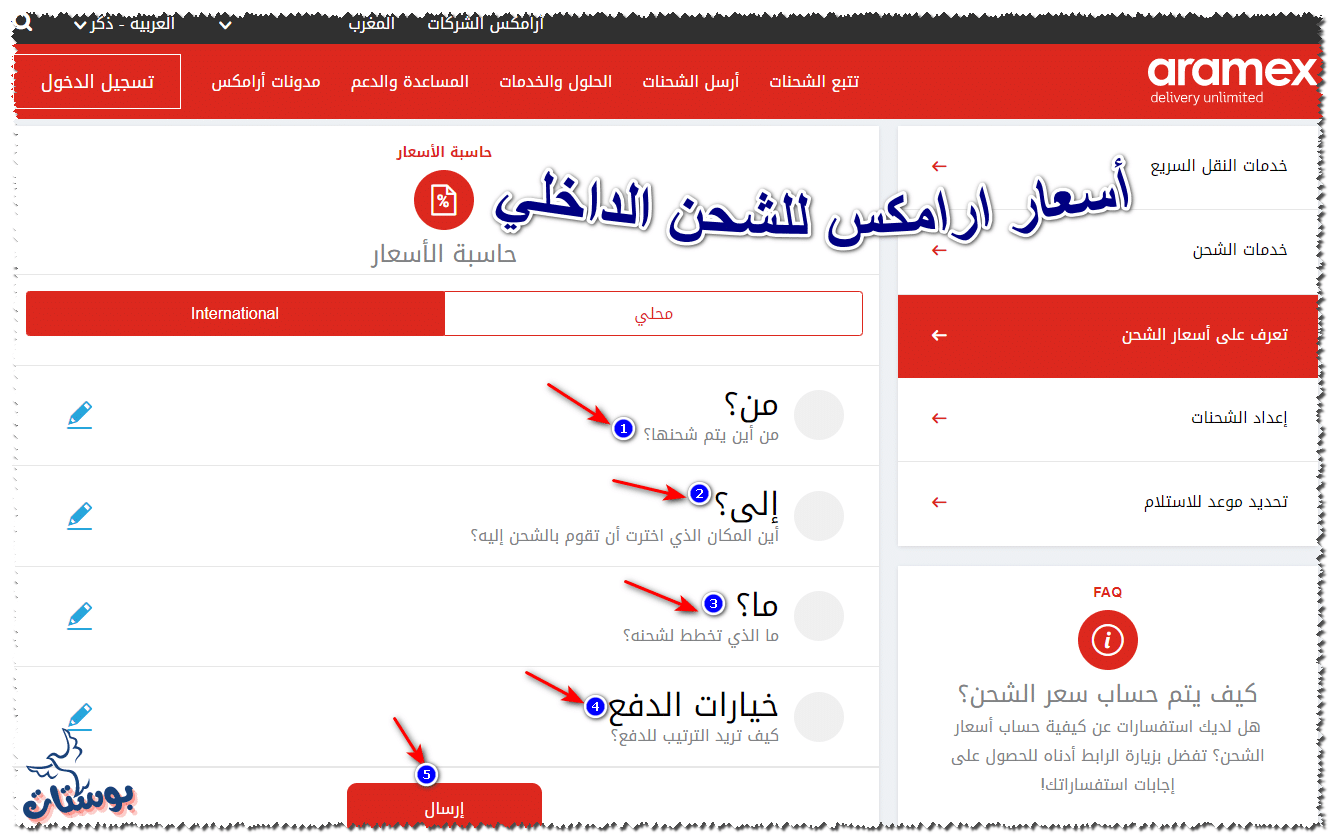Edit the ما؟ section with pencil icon
The width and height of the screenshot is (1335, 840).
(x=80, y=615)
